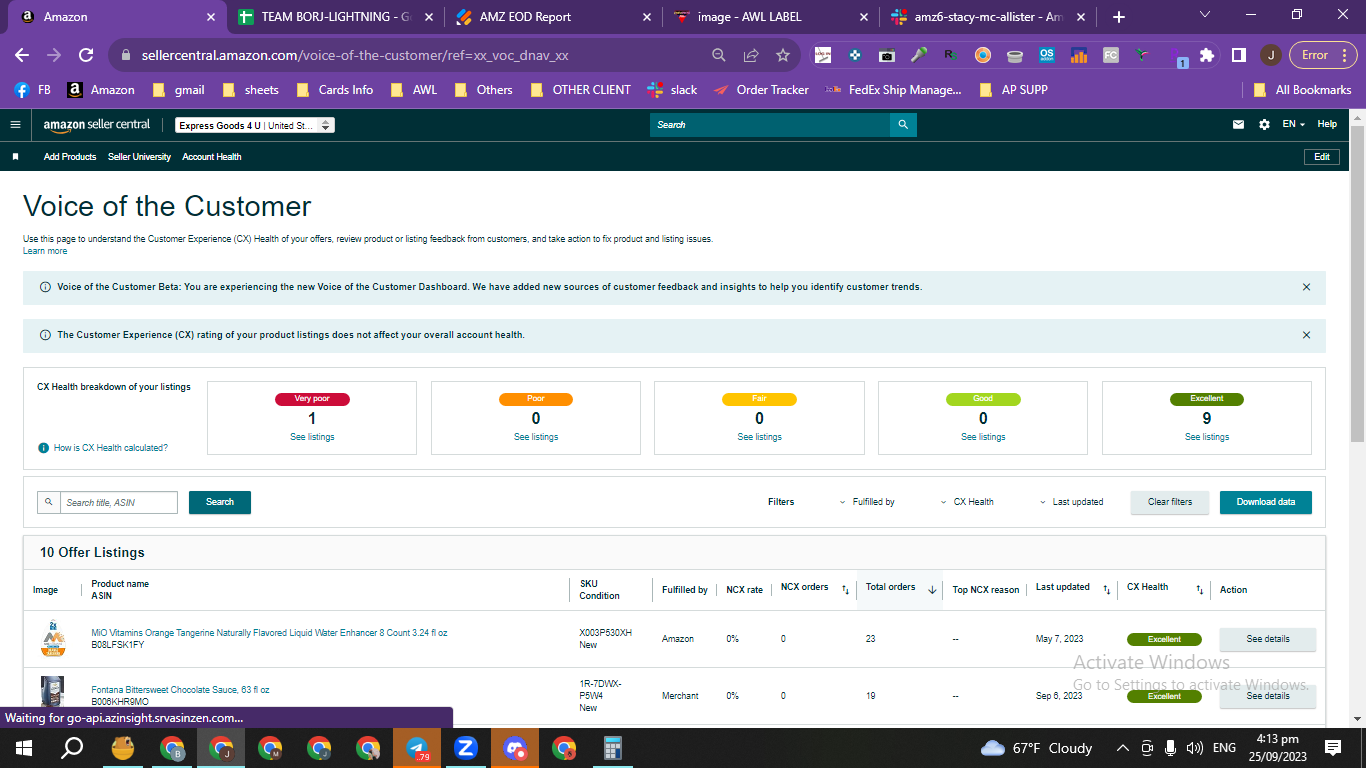
Task: Reload the current page
Action: 86,55
